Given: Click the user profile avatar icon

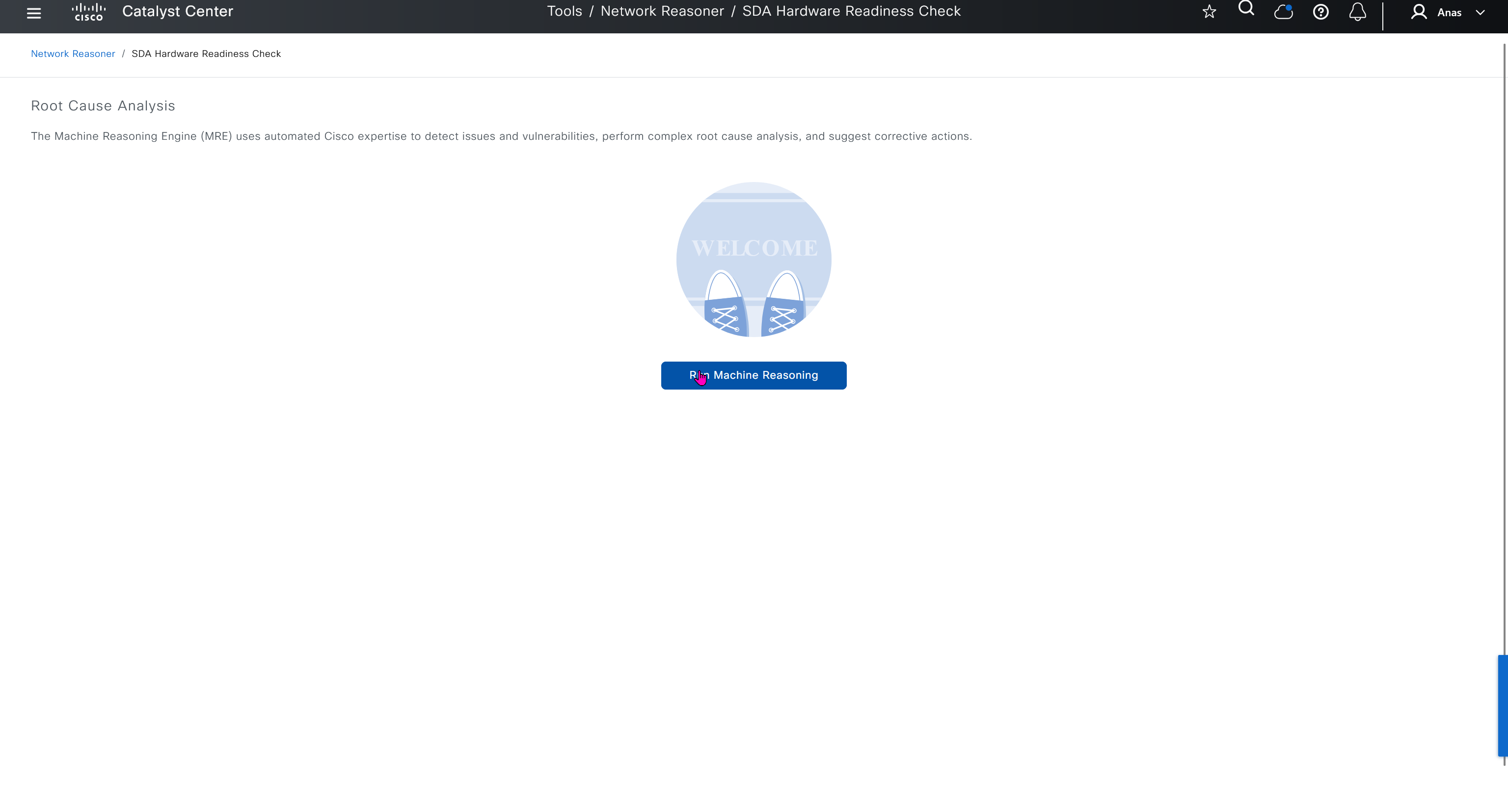Looking at the screenshot, I should click(x=1419, y=12).
